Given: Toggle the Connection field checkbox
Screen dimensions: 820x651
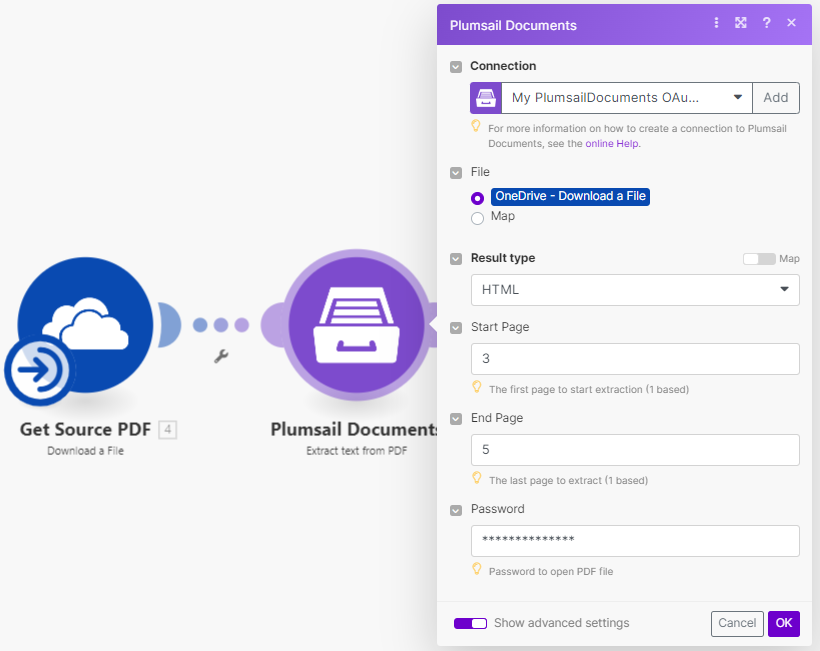Looking at the screenshot, I should 456,67.
